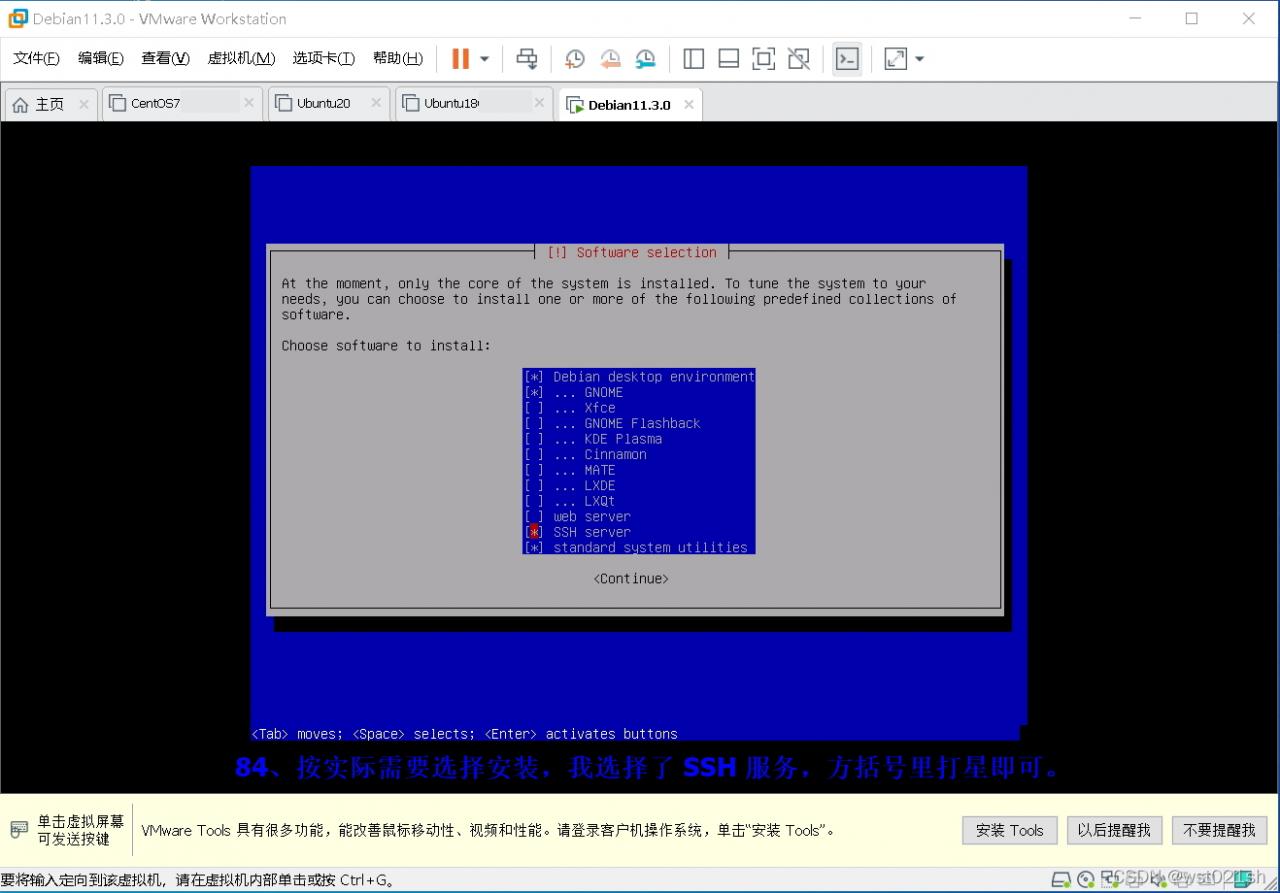Click 'Choose software to install:' text

[x=386, y=346]
